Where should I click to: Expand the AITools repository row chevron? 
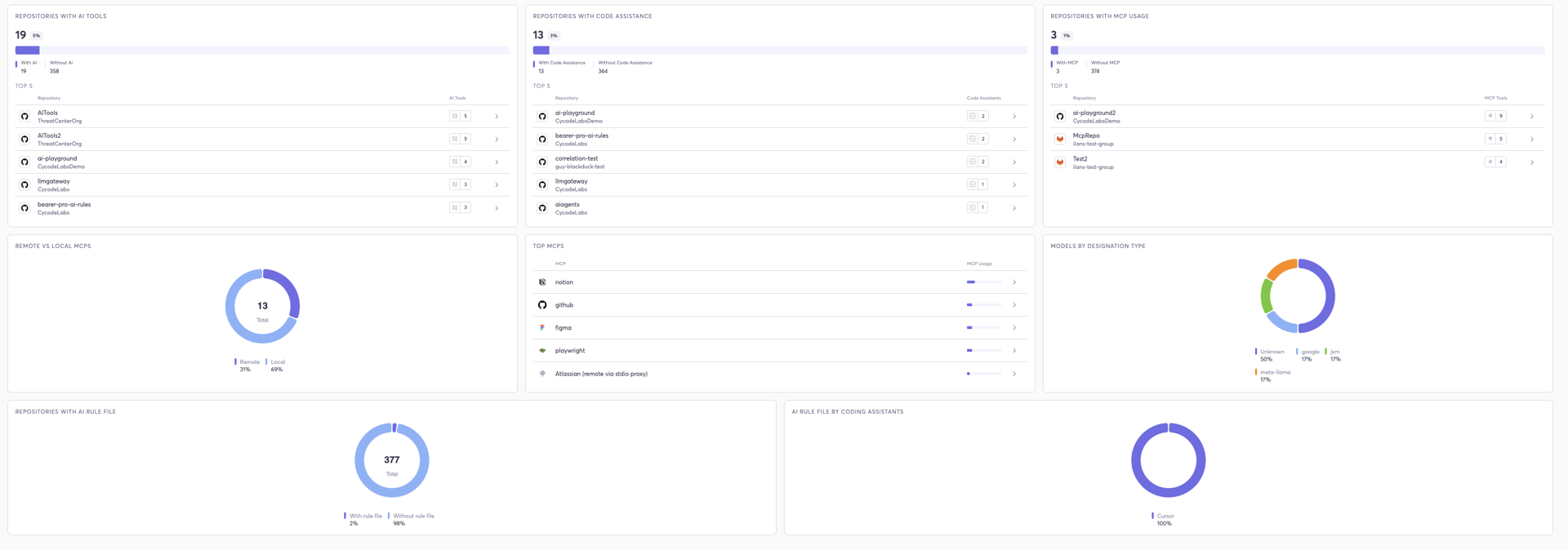pos(497,117)
